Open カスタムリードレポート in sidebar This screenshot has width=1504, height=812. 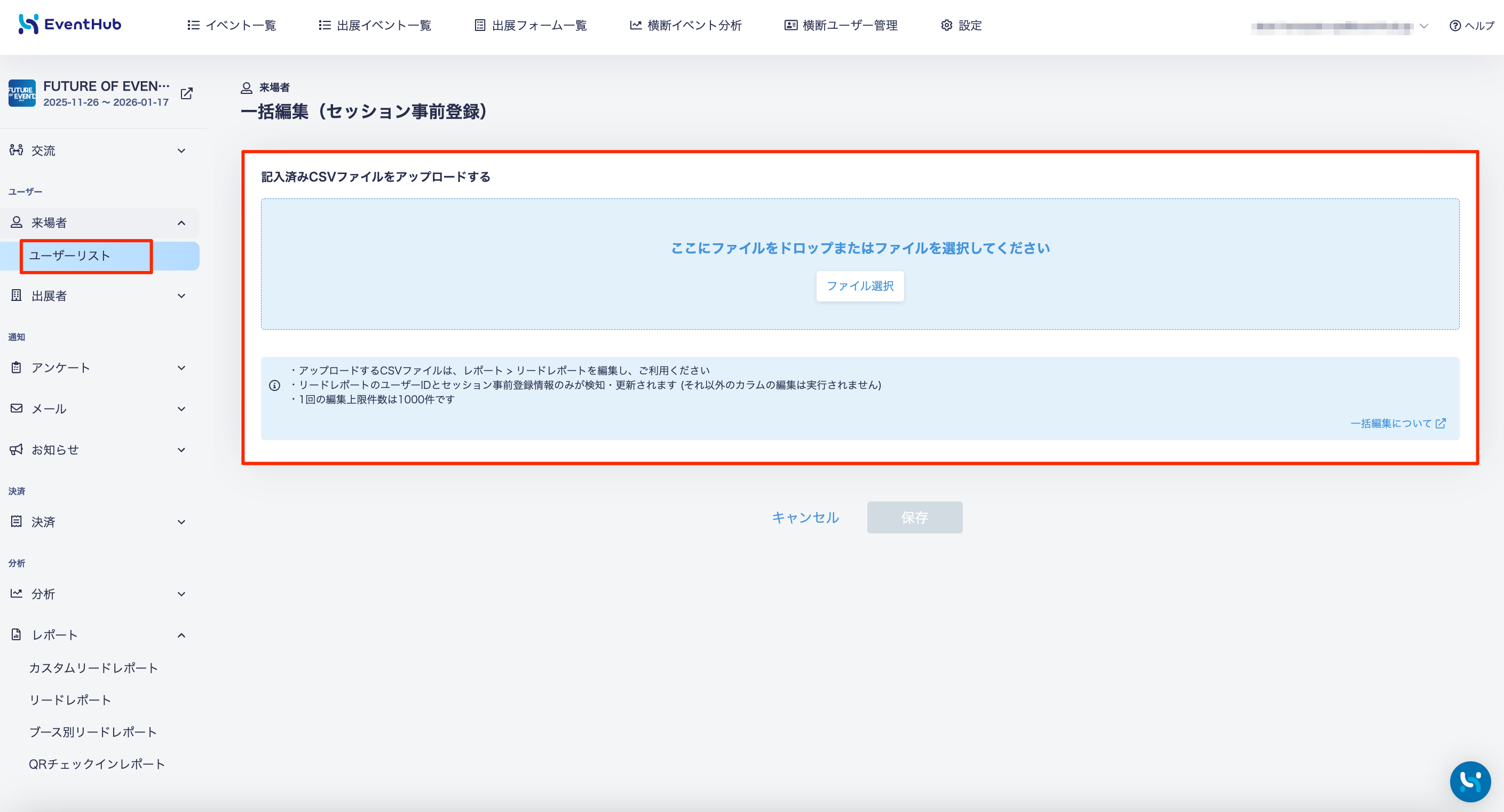tap(93, 668)
